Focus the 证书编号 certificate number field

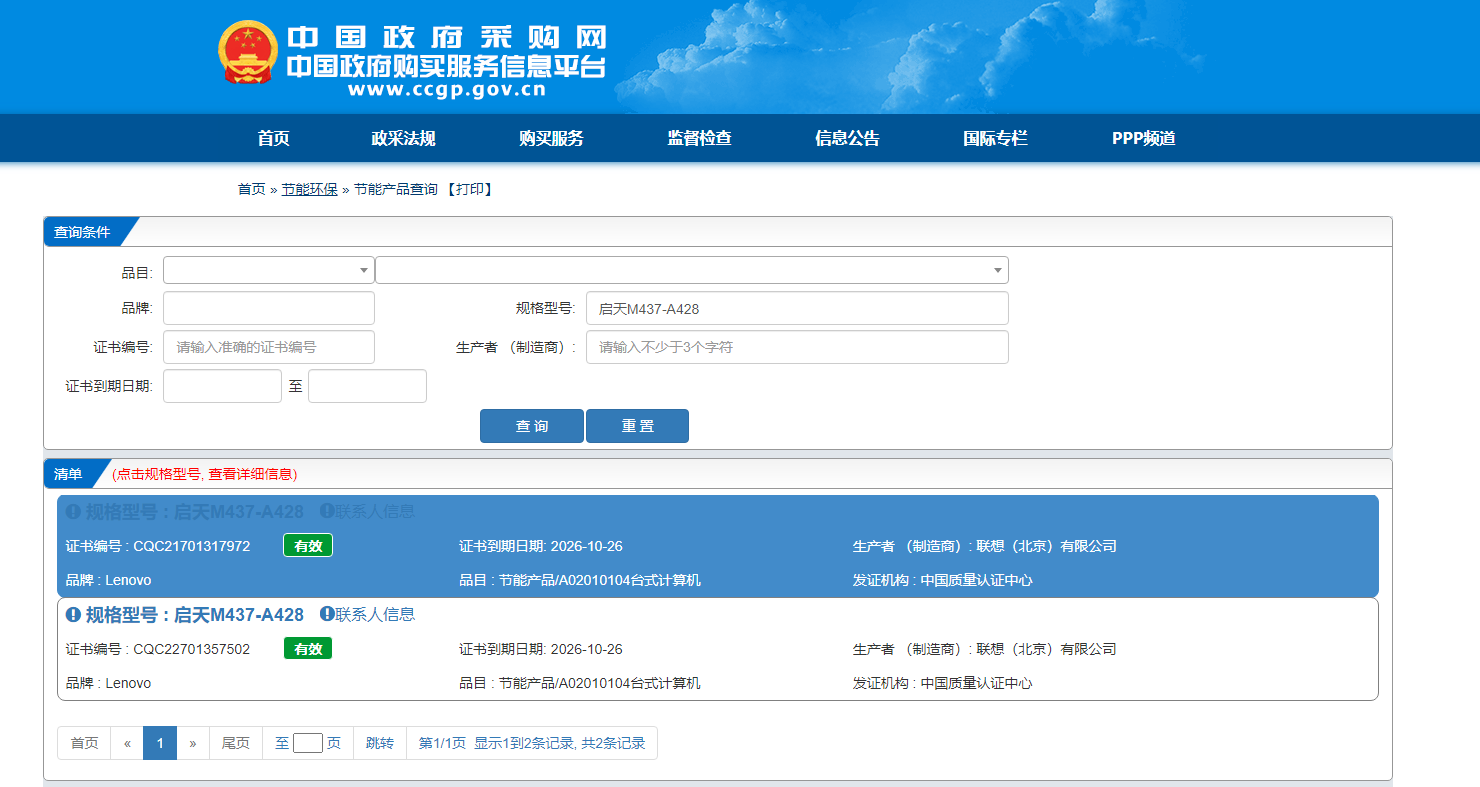(269, 347)
